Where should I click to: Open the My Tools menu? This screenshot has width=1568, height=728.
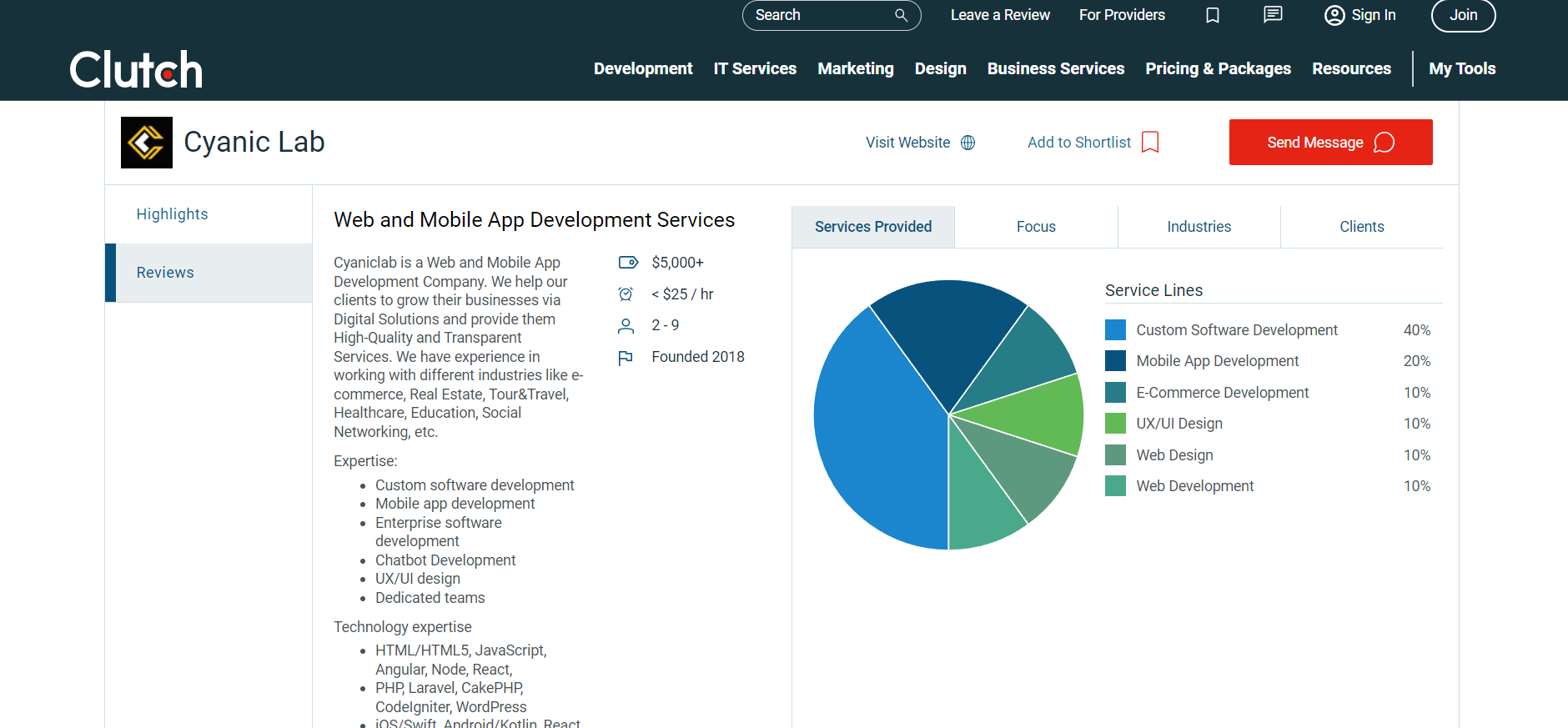click(1462, 68)
